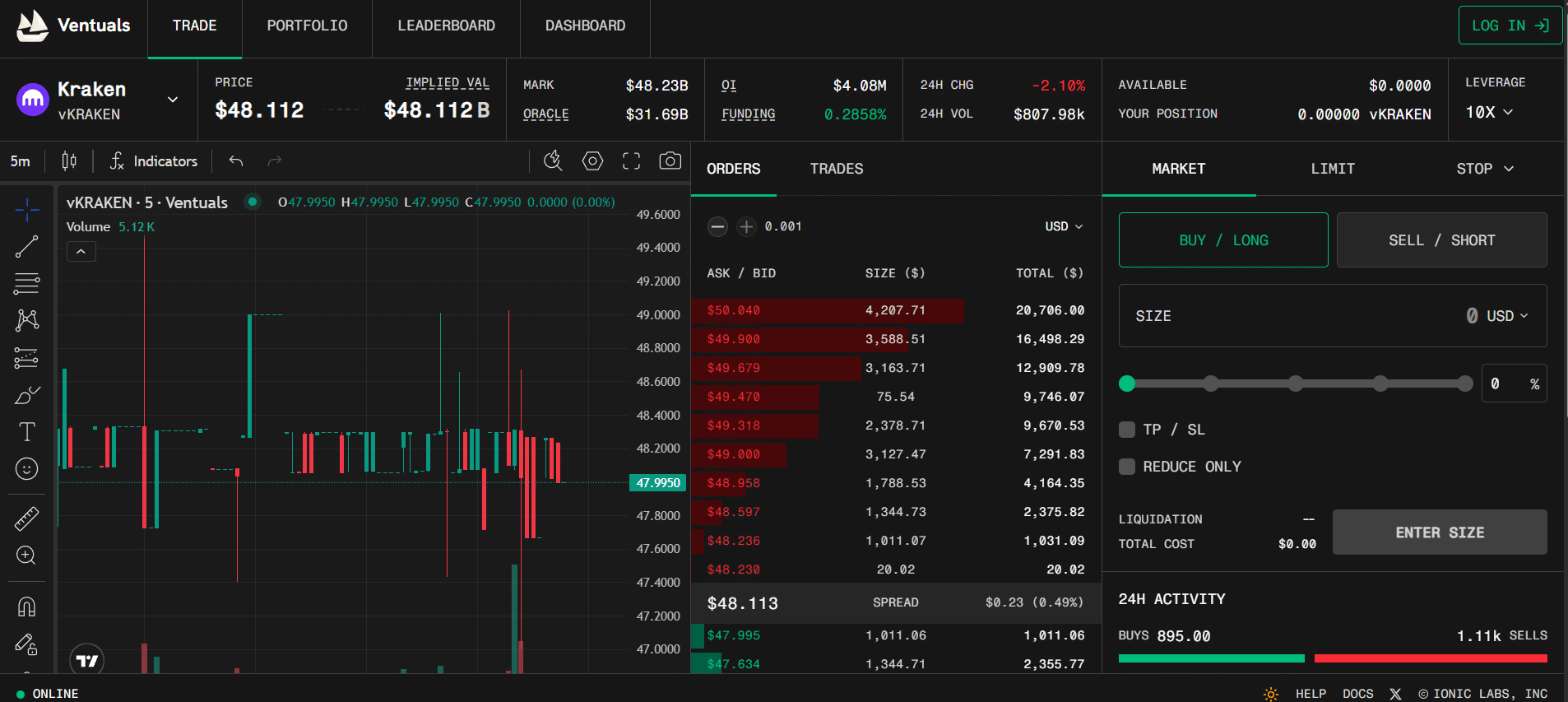Select the trend line drawing tool
1568x702 pixels.
(26, 247)
